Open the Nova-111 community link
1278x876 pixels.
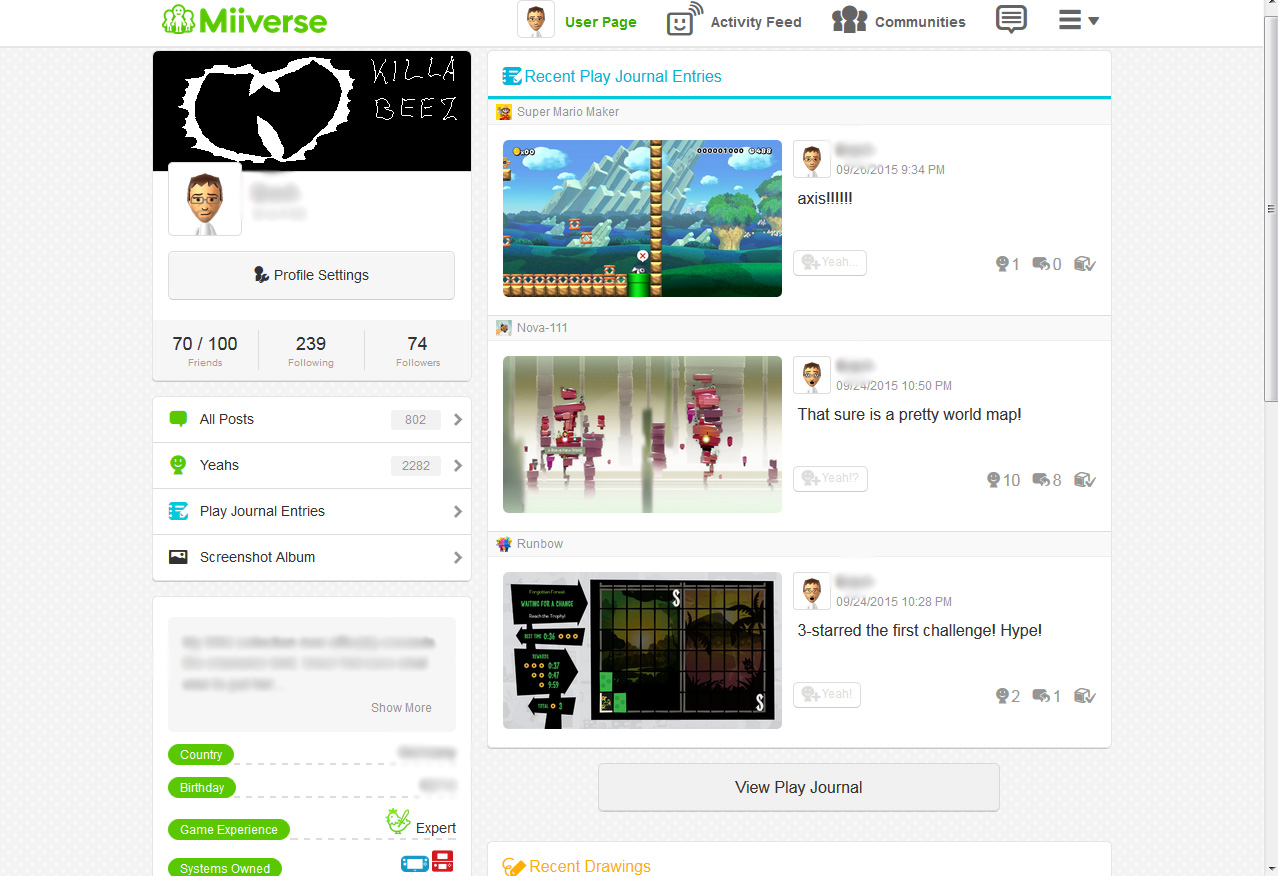click(x=542, y=328)
